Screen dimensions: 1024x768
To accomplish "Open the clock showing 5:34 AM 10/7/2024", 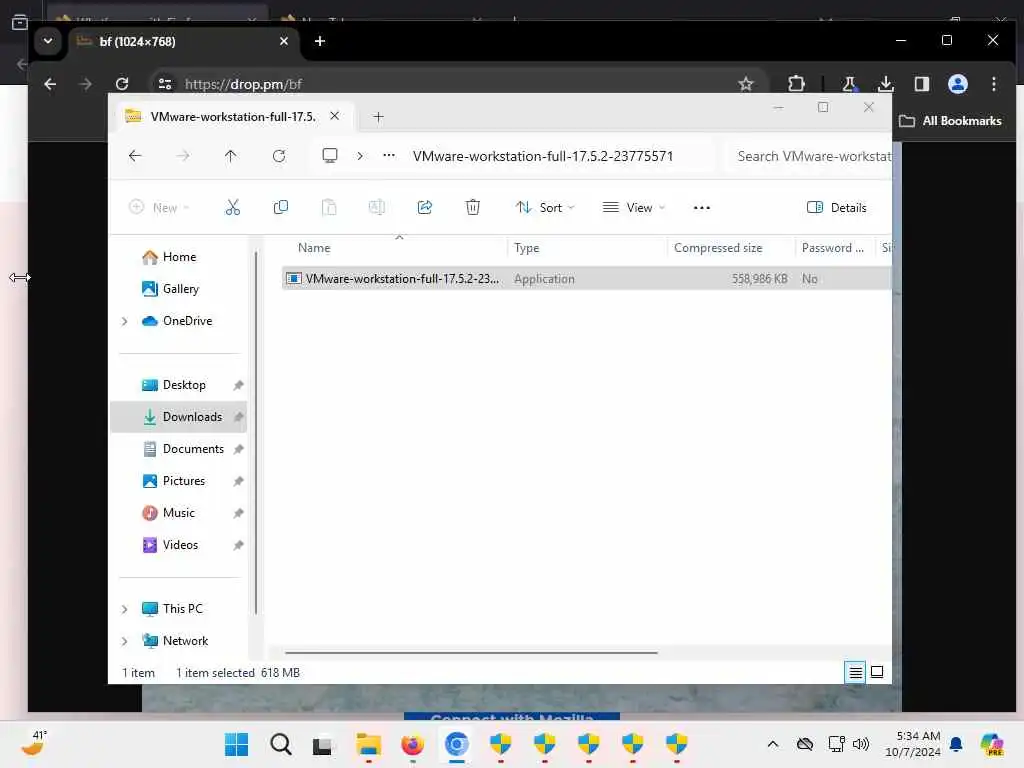I will click(912, 744).
